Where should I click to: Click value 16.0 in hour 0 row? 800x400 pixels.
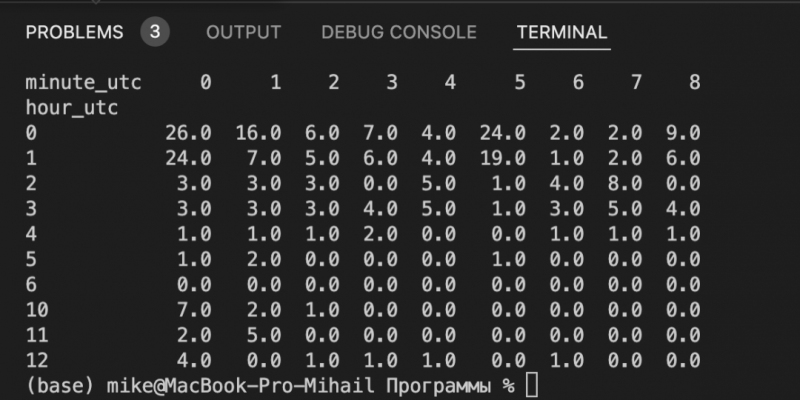pos(258,133)
